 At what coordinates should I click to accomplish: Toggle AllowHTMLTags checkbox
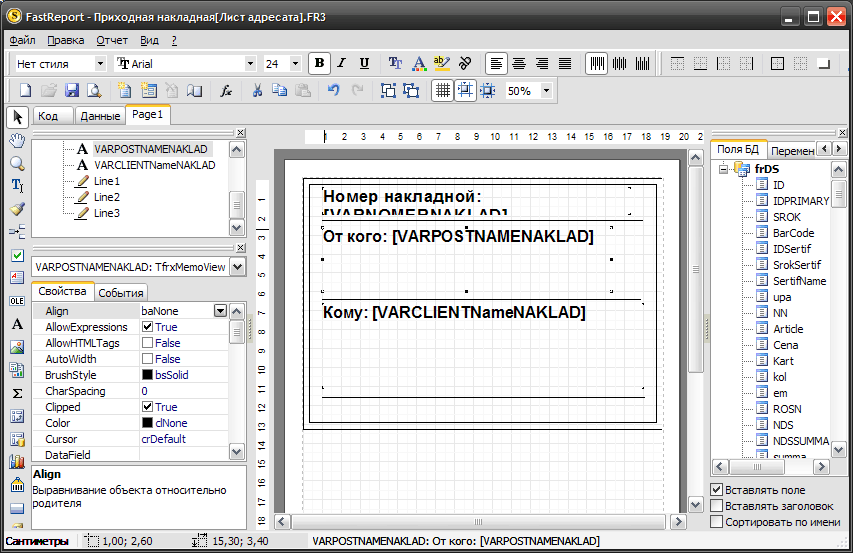pyautogui.click(x=147, y=343)
